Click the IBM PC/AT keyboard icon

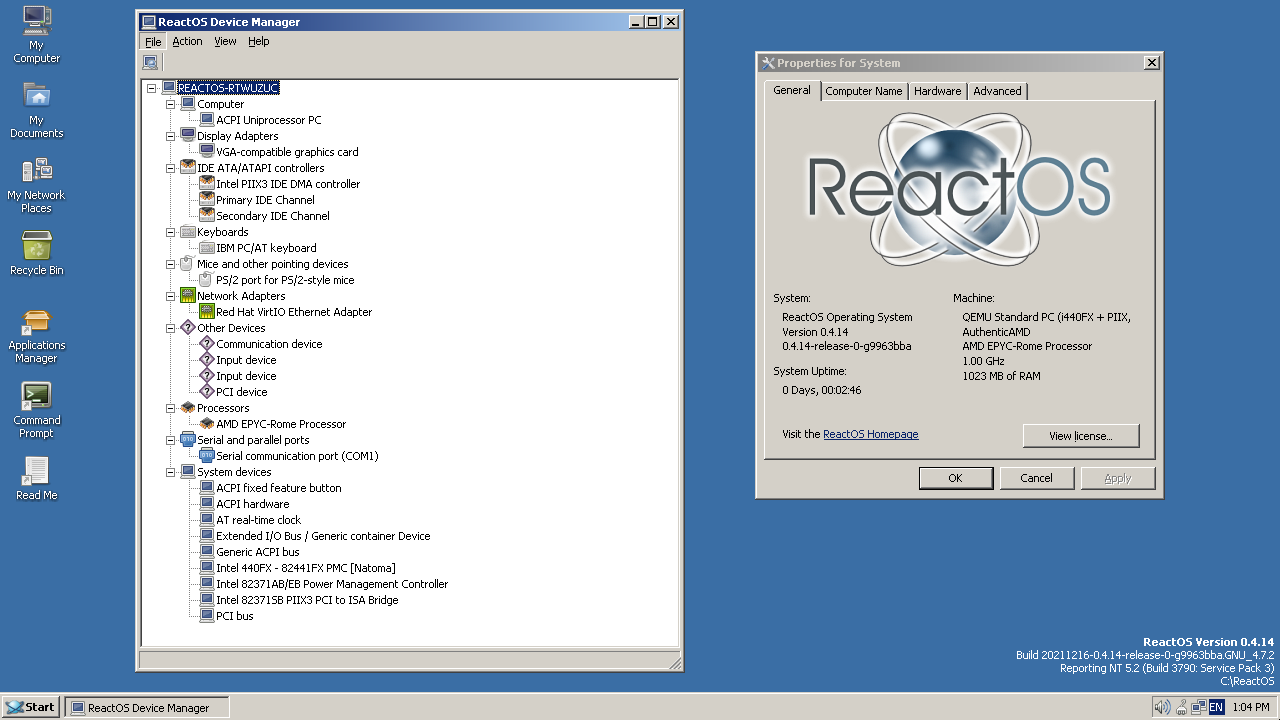(206, 247)
